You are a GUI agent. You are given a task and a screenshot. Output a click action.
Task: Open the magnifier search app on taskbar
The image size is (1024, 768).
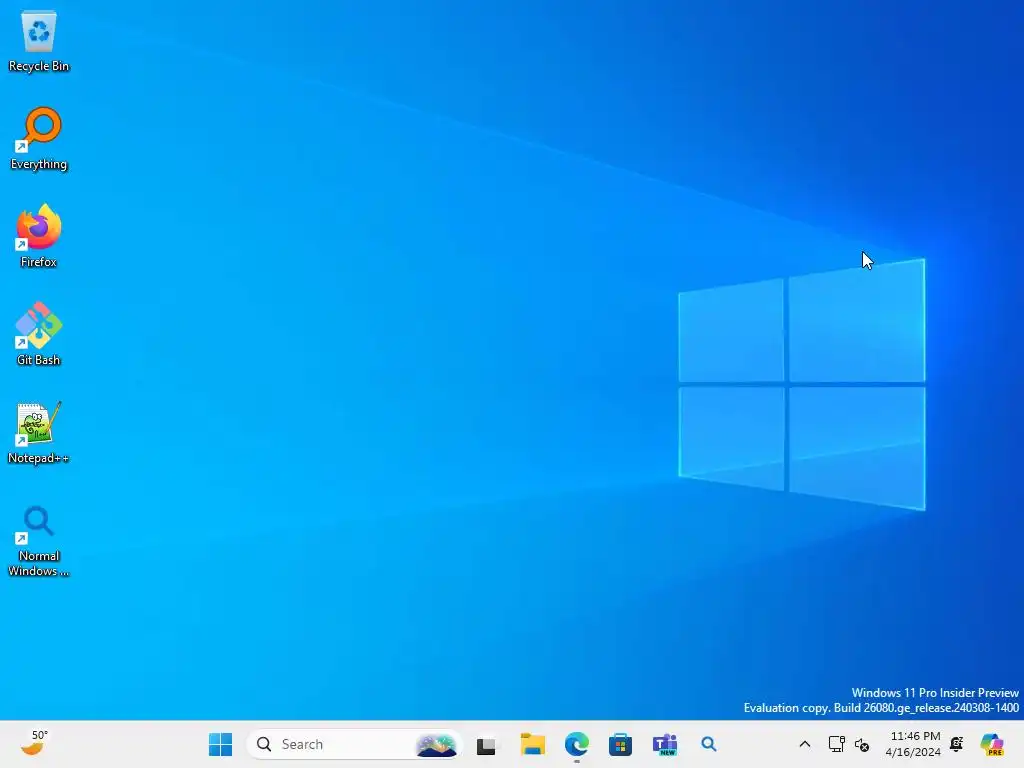709,744
